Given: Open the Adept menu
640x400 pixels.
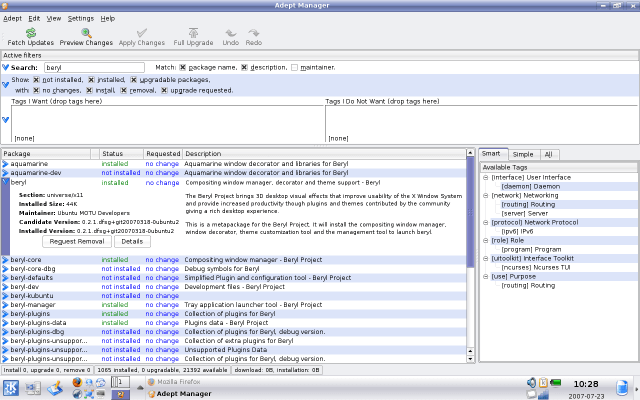Looking at the screenshot, I should tap(12, 18).
